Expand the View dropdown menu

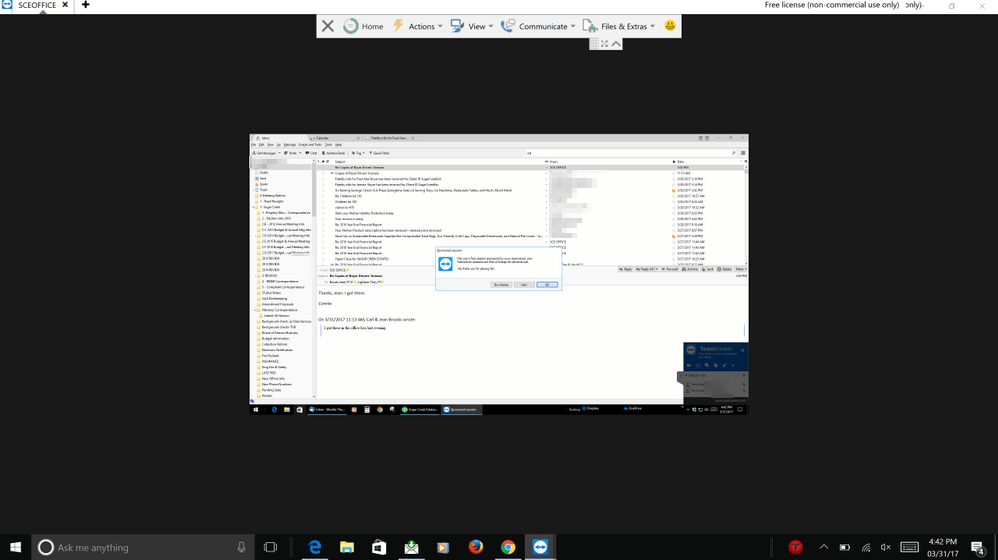(471, 26)
